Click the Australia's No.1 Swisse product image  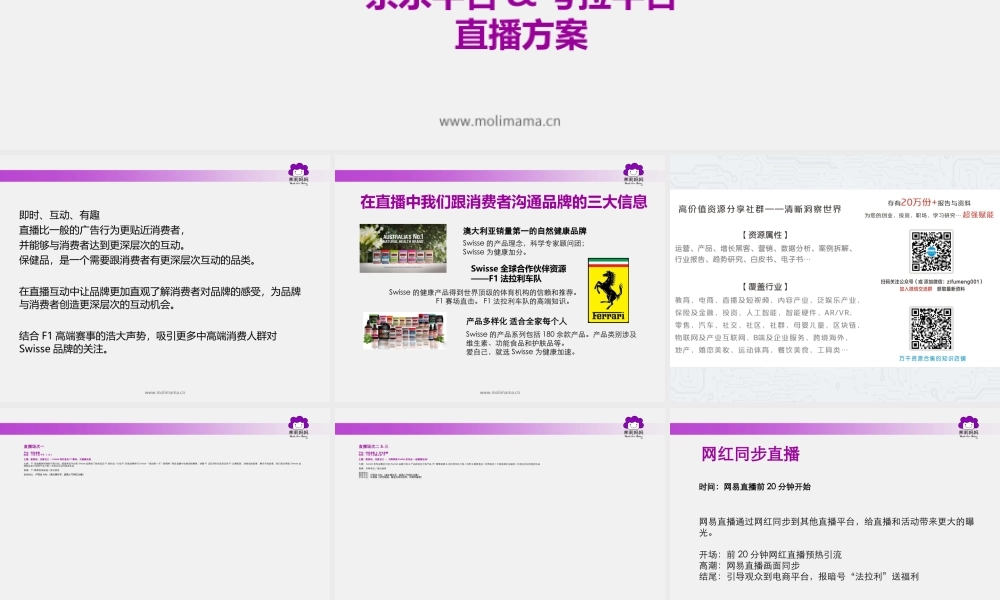click(x=403, y=248)
